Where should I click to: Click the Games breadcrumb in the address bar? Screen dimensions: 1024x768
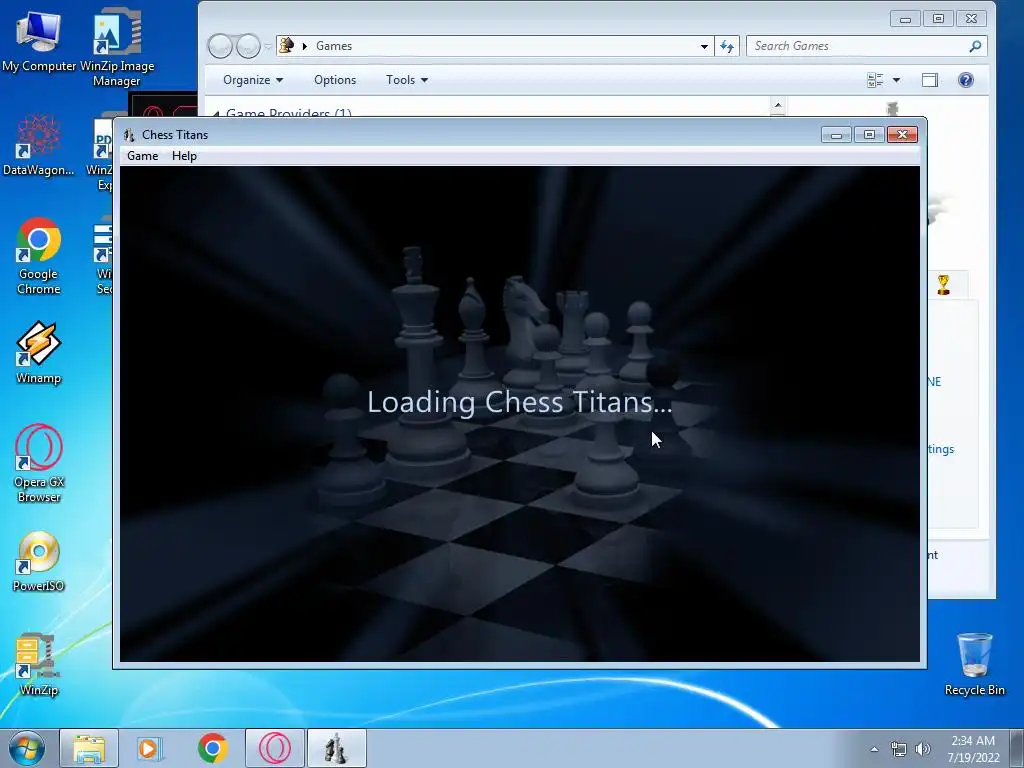(334, 46)
